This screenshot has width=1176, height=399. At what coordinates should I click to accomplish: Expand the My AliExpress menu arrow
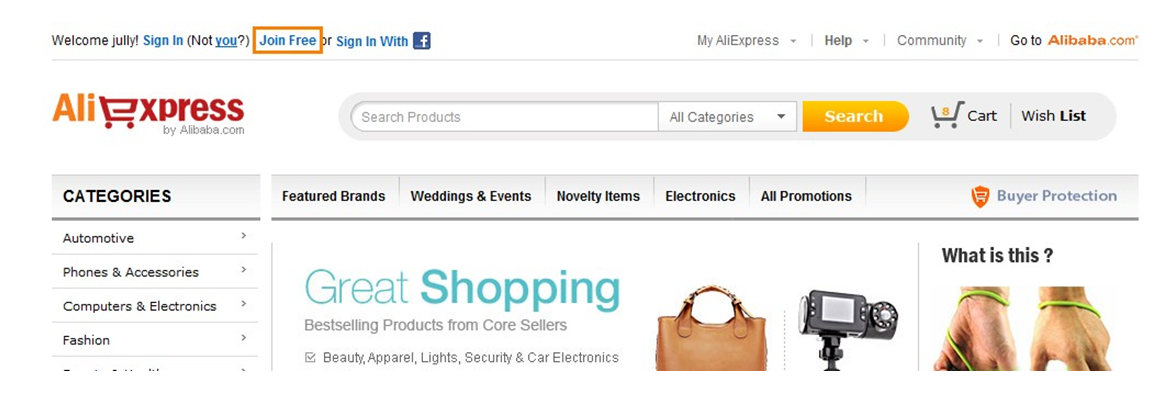coord(794,41)
